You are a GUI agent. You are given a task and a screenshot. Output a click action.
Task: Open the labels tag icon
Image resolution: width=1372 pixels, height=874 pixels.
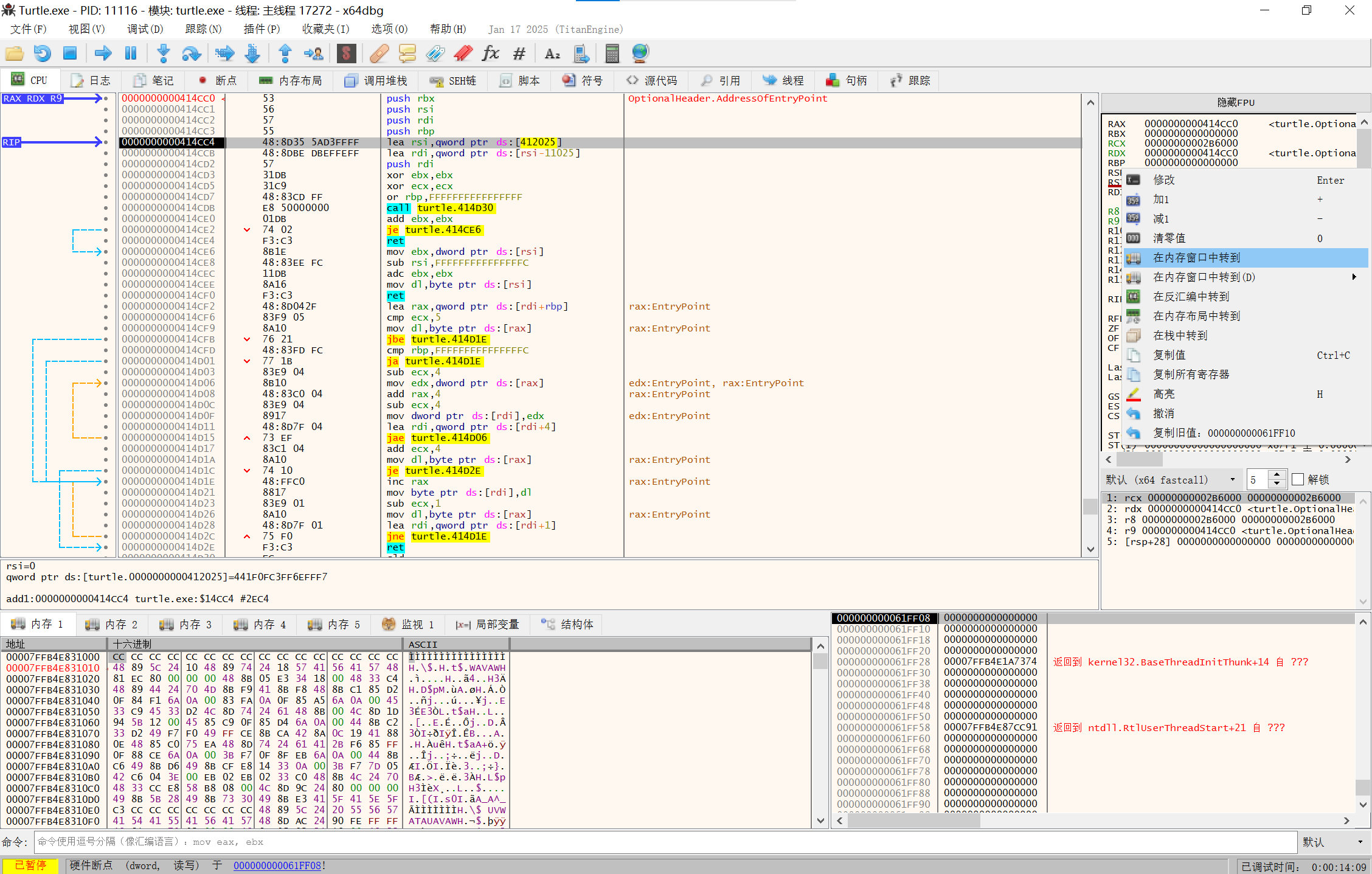(x=435, y=54)
